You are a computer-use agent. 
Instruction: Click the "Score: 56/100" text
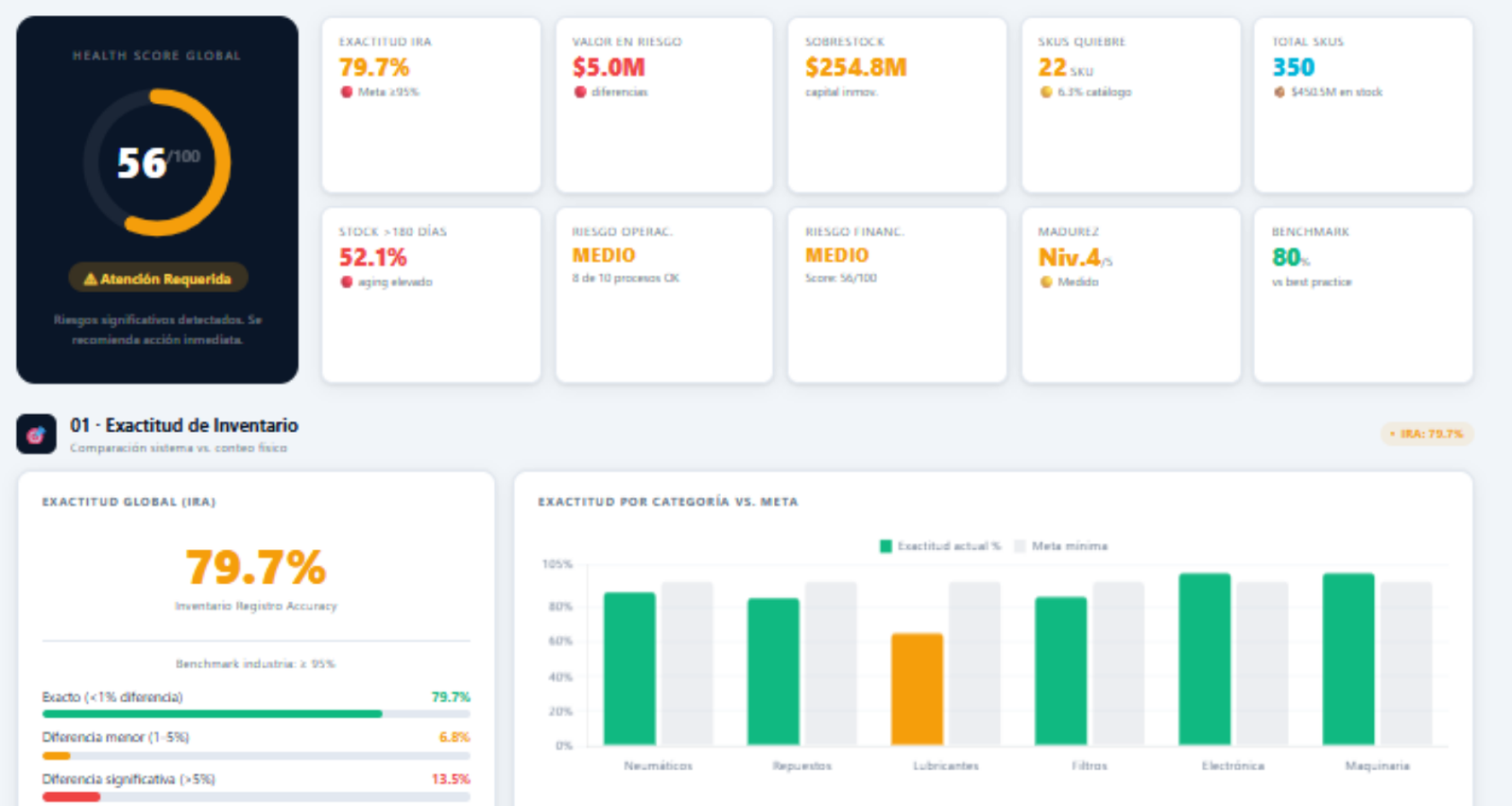pos(841,278)
